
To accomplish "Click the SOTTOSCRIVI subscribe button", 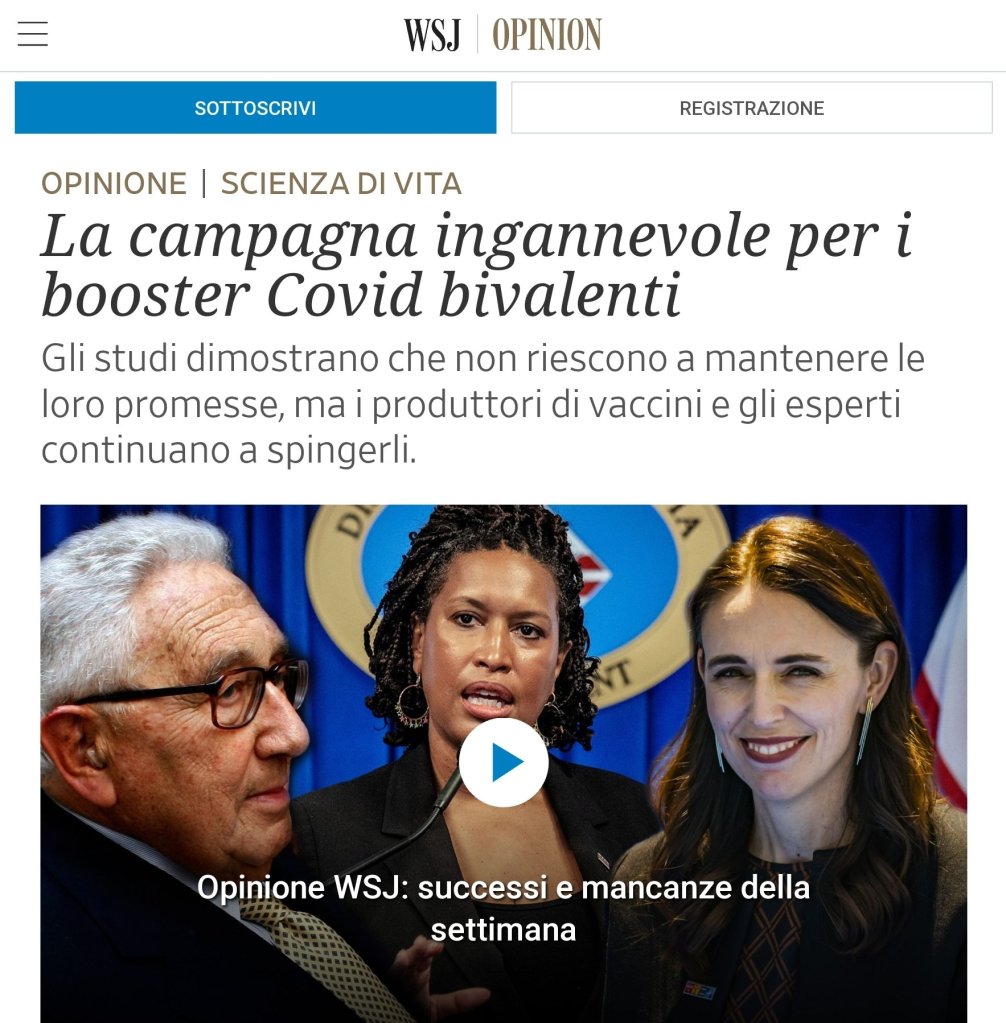I will (x=255, y=108).
